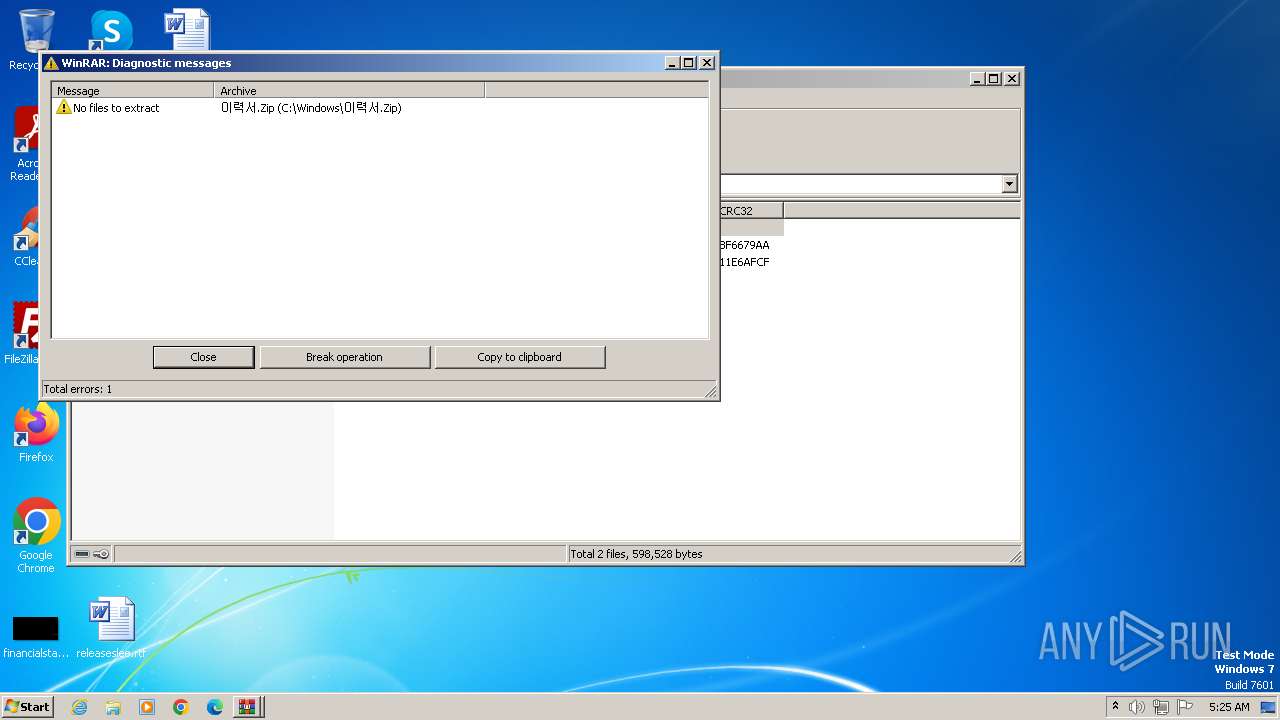This screenshot has height=720, width=1280.
Task: Open the address path dropdown in WinRAR window
Action: pyautogui.click(x=1009, y=184)
